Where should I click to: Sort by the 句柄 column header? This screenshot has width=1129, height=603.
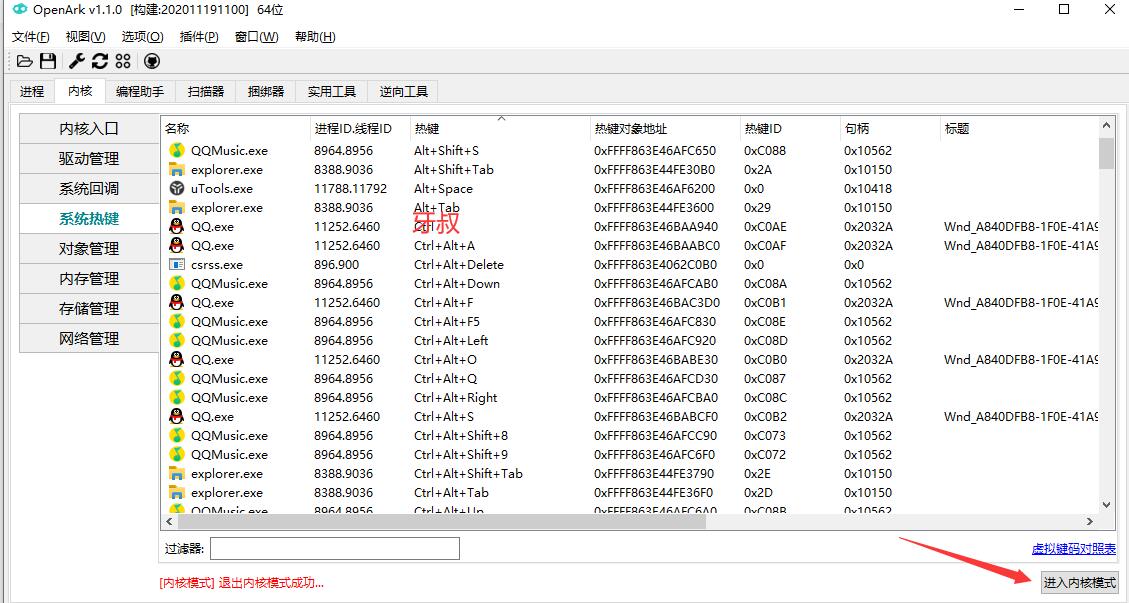coord(890,129)
